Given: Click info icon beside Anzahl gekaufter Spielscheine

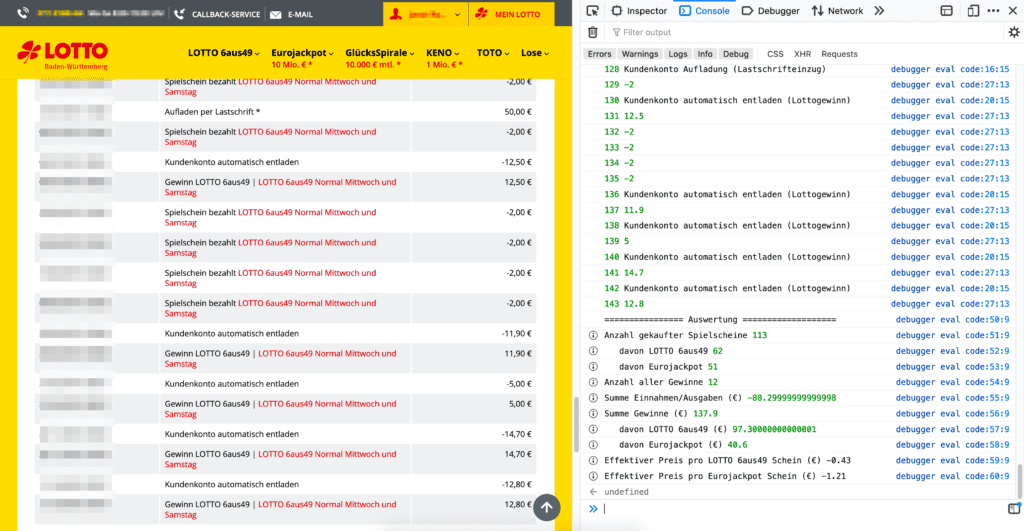Looking at the screenshot, I should point(593,335).
